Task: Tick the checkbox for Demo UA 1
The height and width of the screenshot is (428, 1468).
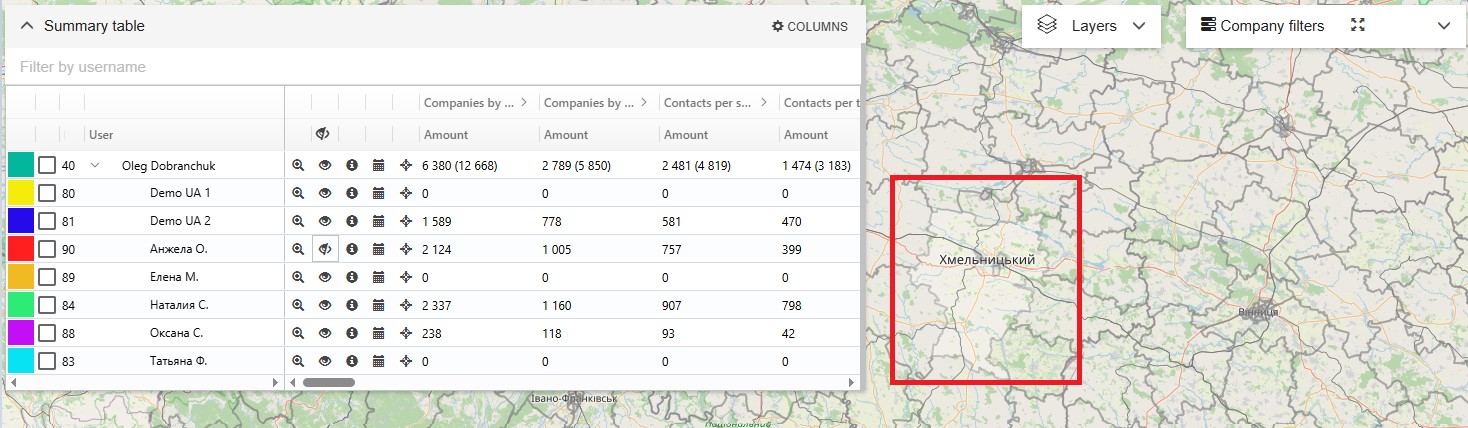Action: point(47,193)
